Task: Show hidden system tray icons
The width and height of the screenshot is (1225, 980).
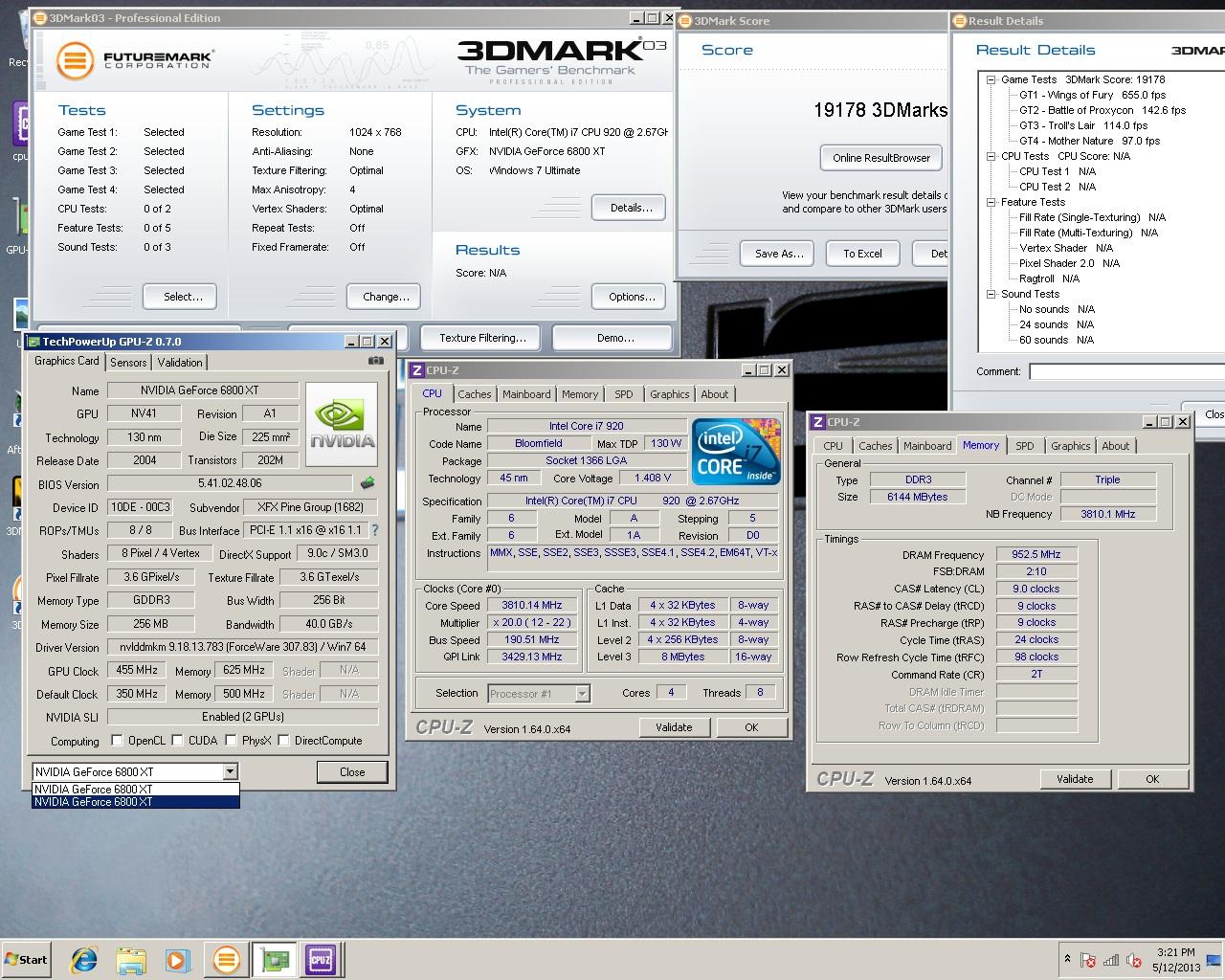Action: coord(1067,959)
